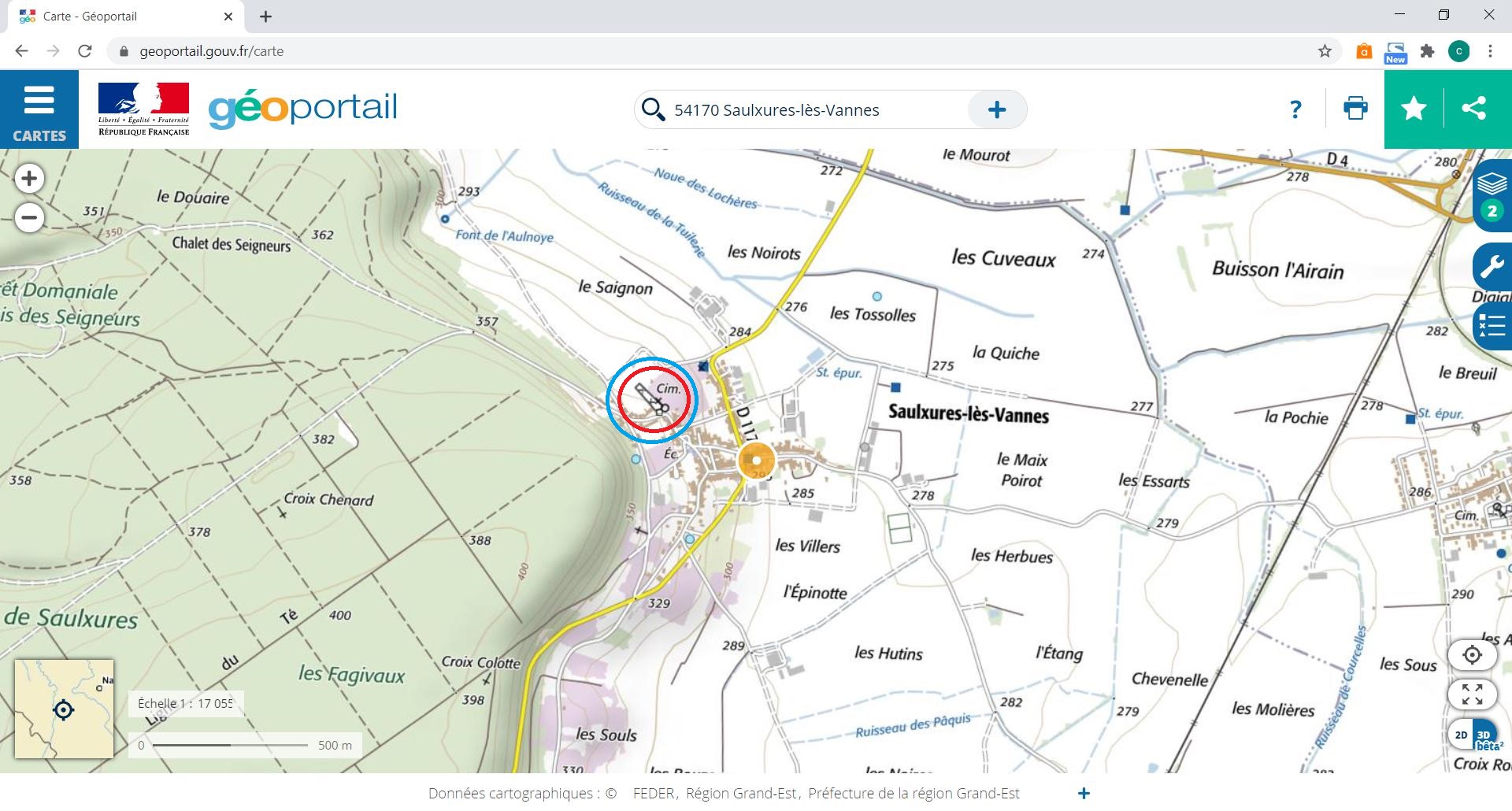
Task: Open Chrome three-dot menu
Action: coord(1490,51)
